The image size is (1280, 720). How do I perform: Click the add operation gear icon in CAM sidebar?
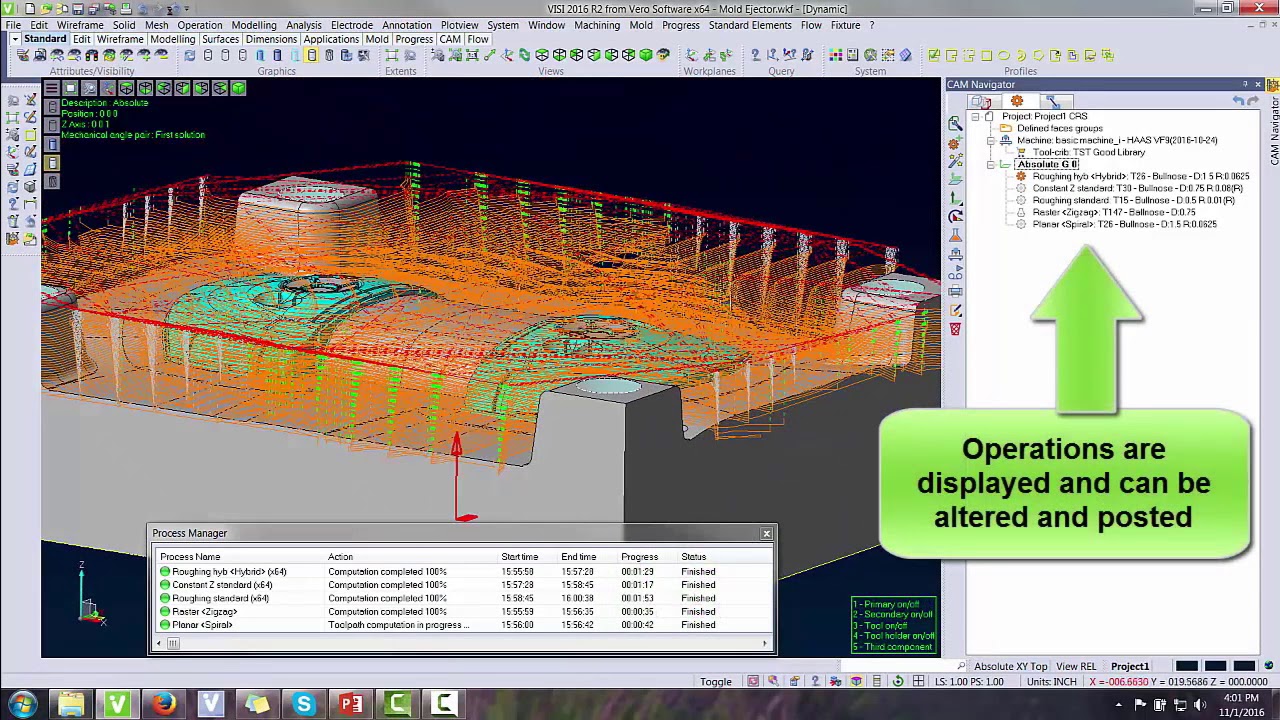point(955,144)
